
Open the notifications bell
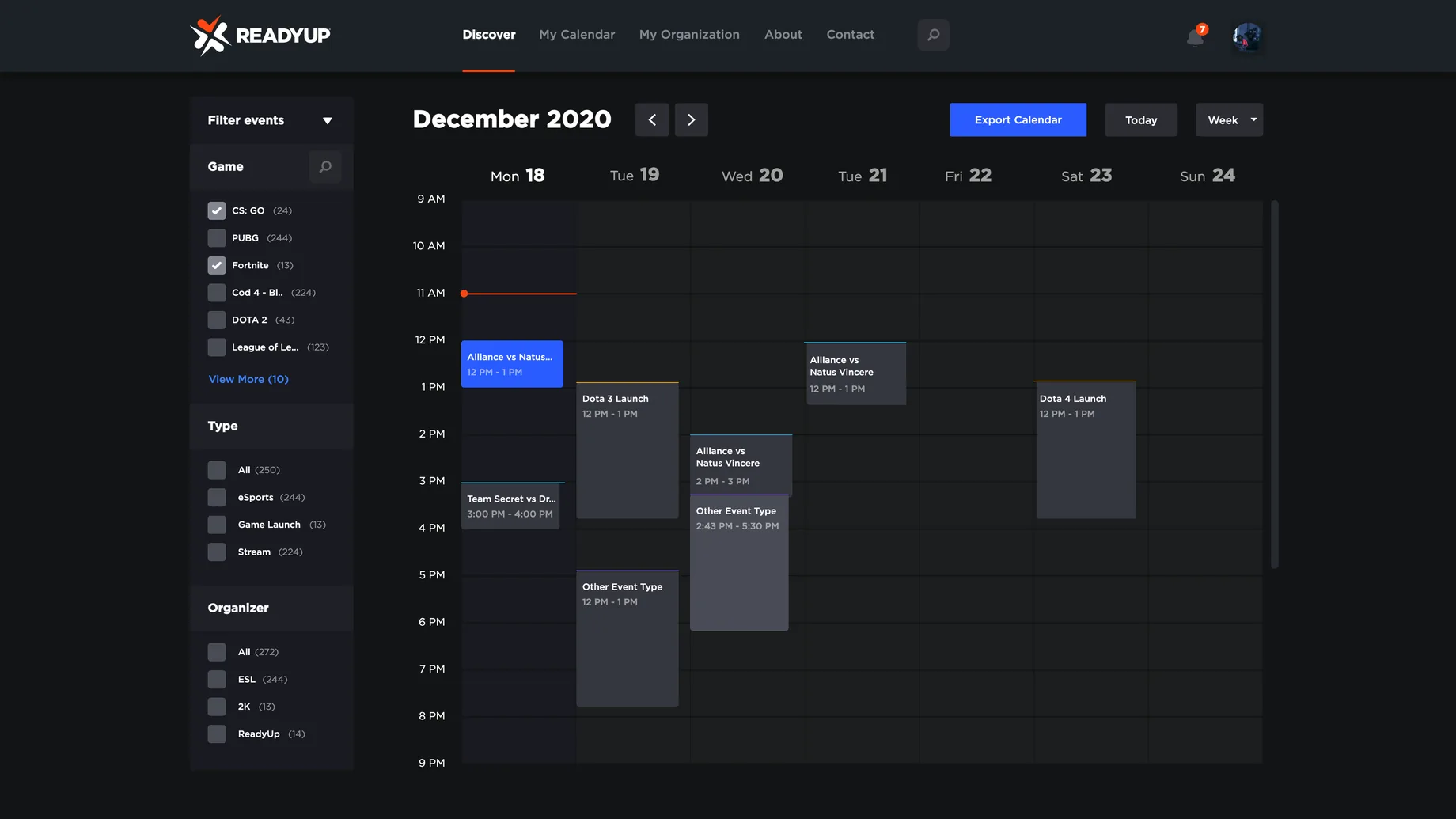(x=1196, y=36)
